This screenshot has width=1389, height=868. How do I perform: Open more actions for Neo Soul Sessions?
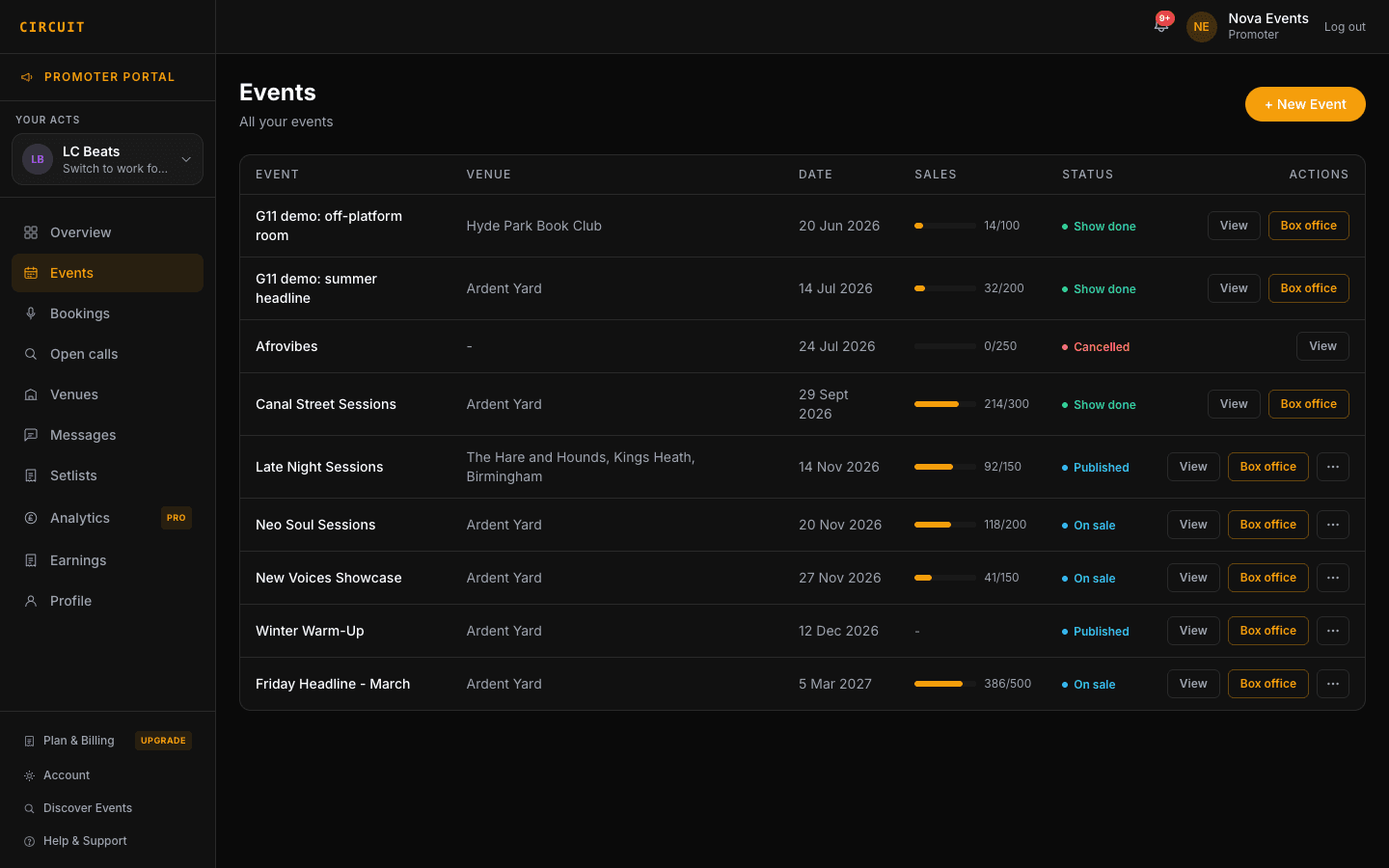tap(1333, 525)
